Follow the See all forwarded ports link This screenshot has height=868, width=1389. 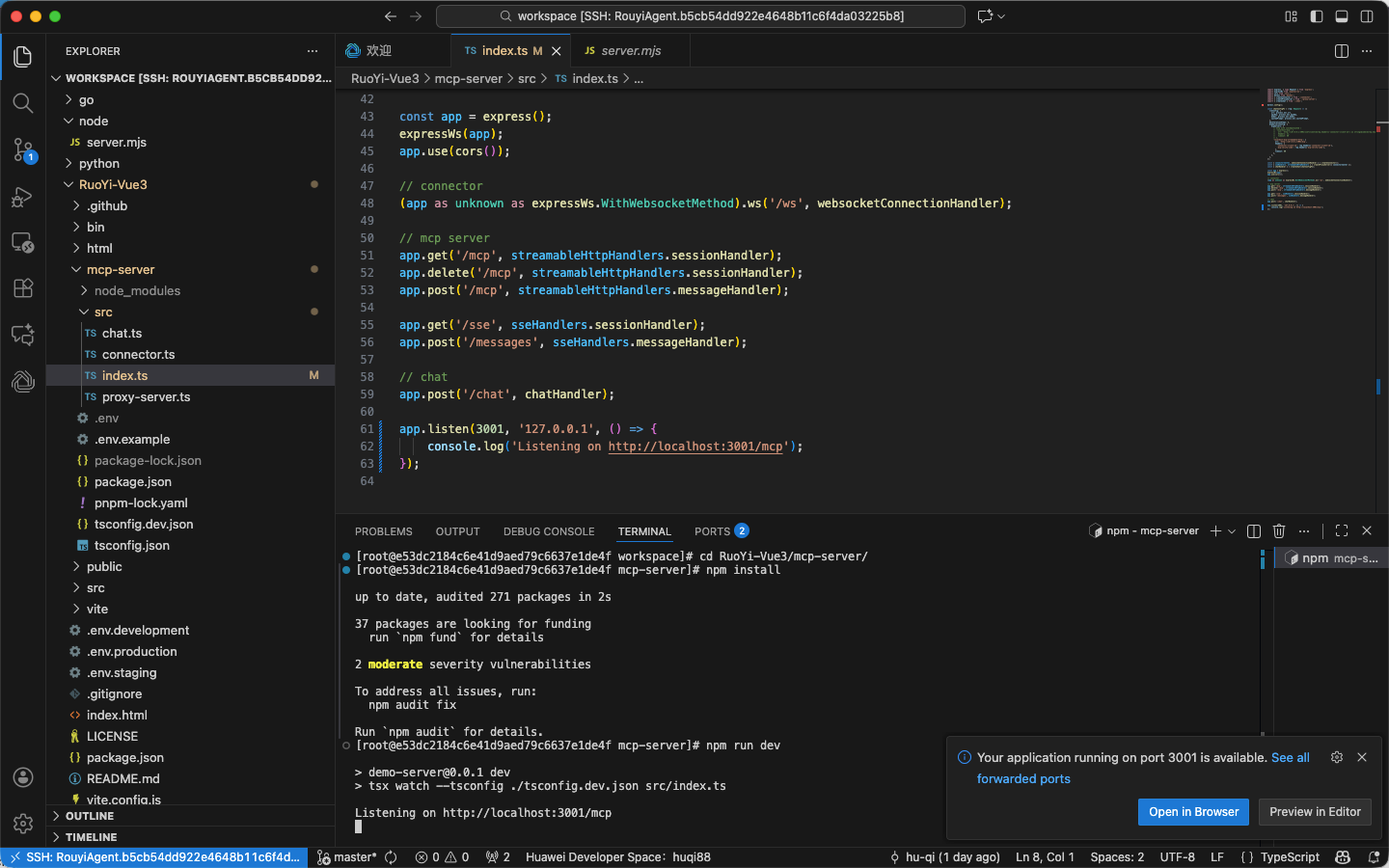point(1143,769)
